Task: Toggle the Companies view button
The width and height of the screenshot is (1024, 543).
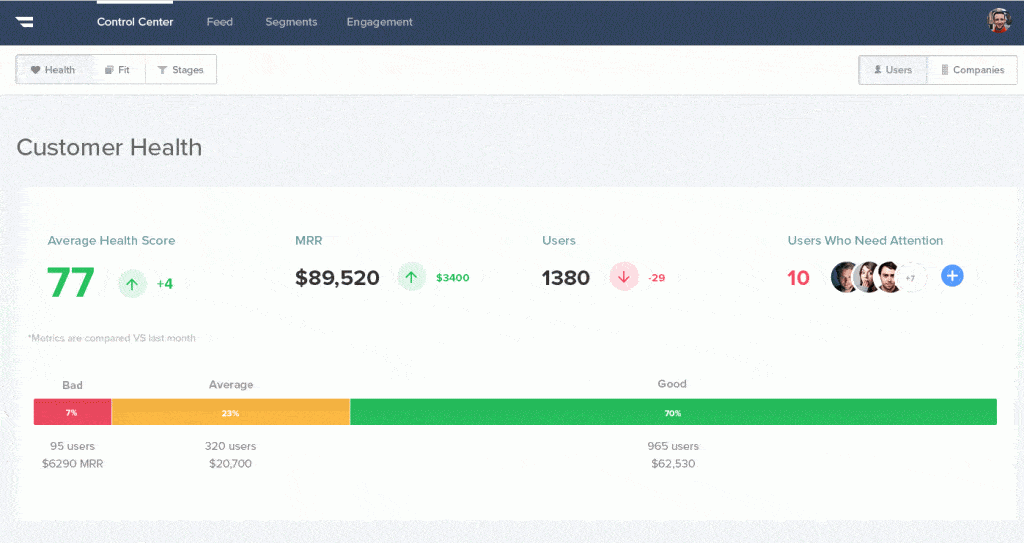Action: coord(972,70)
